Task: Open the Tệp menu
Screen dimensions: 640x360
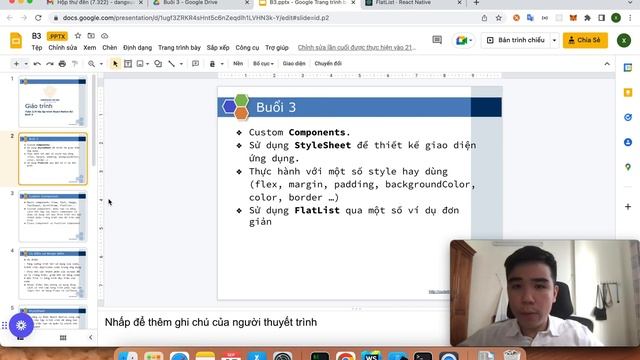Action: click(37, 48)
